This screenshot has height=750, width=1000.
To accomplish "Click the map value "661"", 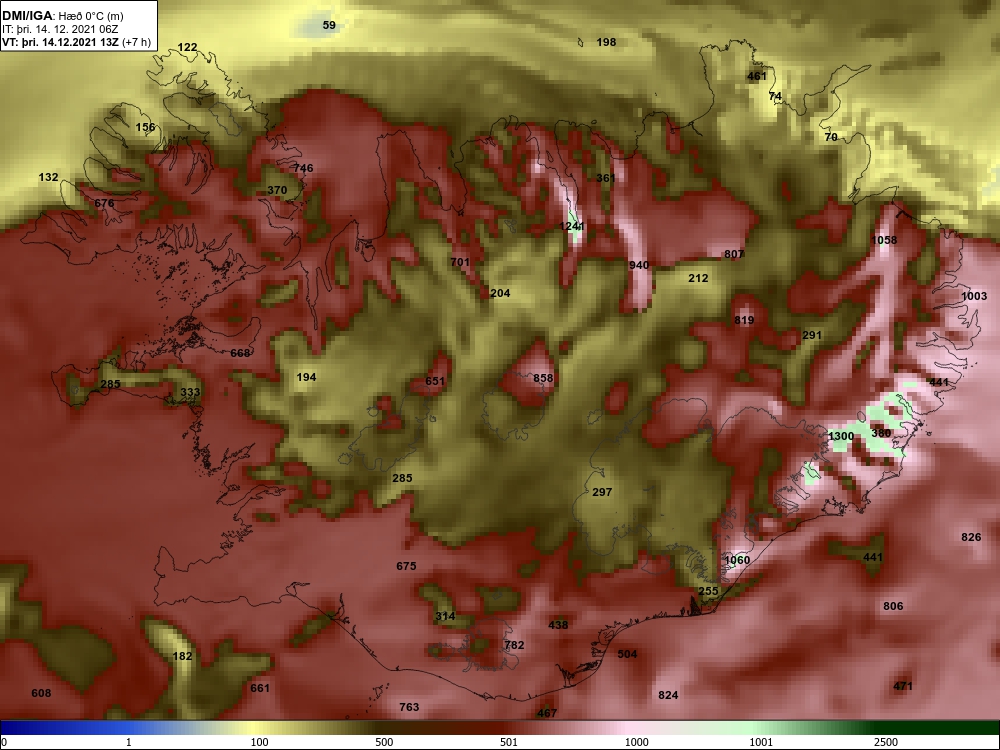I will pyautogui.click(x=260, y=689).
